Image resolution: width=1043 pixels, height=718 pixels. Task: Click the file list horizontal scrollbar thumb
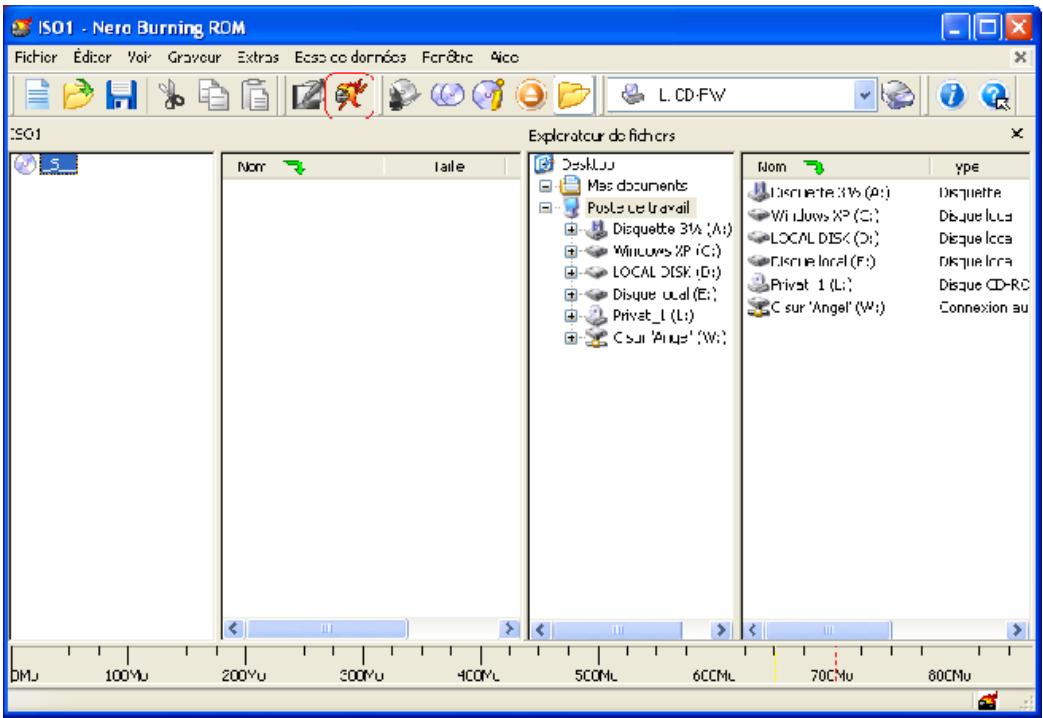pyautogui.click(x=828, y=629)
